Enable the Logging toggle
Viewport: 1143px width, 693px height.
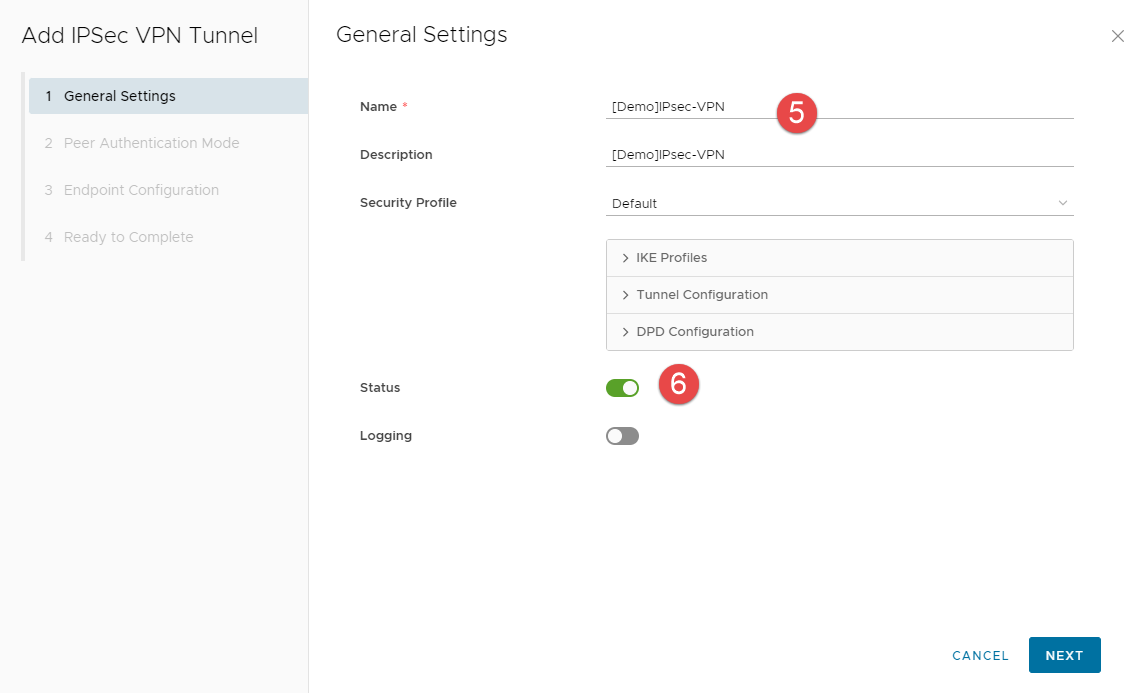coord(622,436)
